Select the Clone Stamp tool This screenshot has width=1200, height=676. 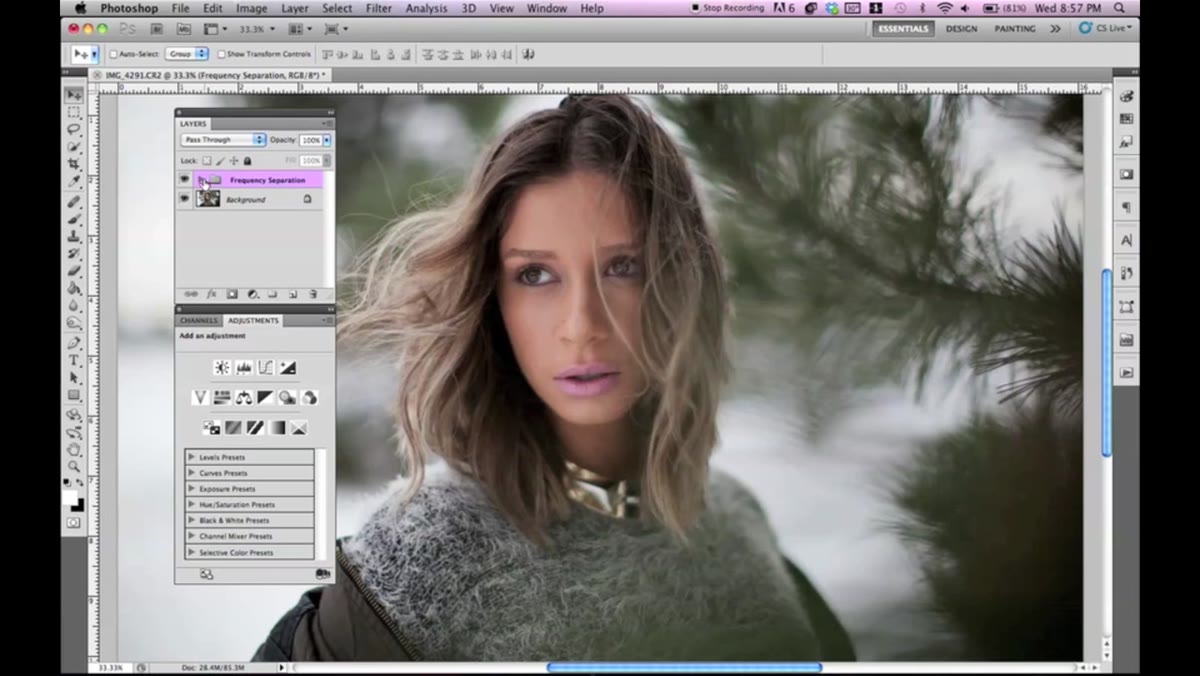[74, 236]
